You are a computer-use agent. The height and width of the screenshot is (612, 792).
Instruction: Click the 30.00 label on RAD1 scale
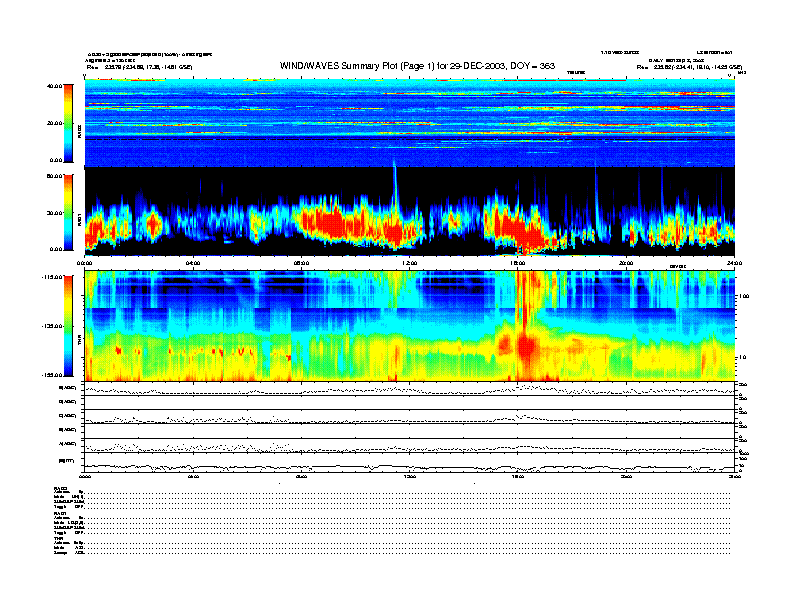(54, 213)
